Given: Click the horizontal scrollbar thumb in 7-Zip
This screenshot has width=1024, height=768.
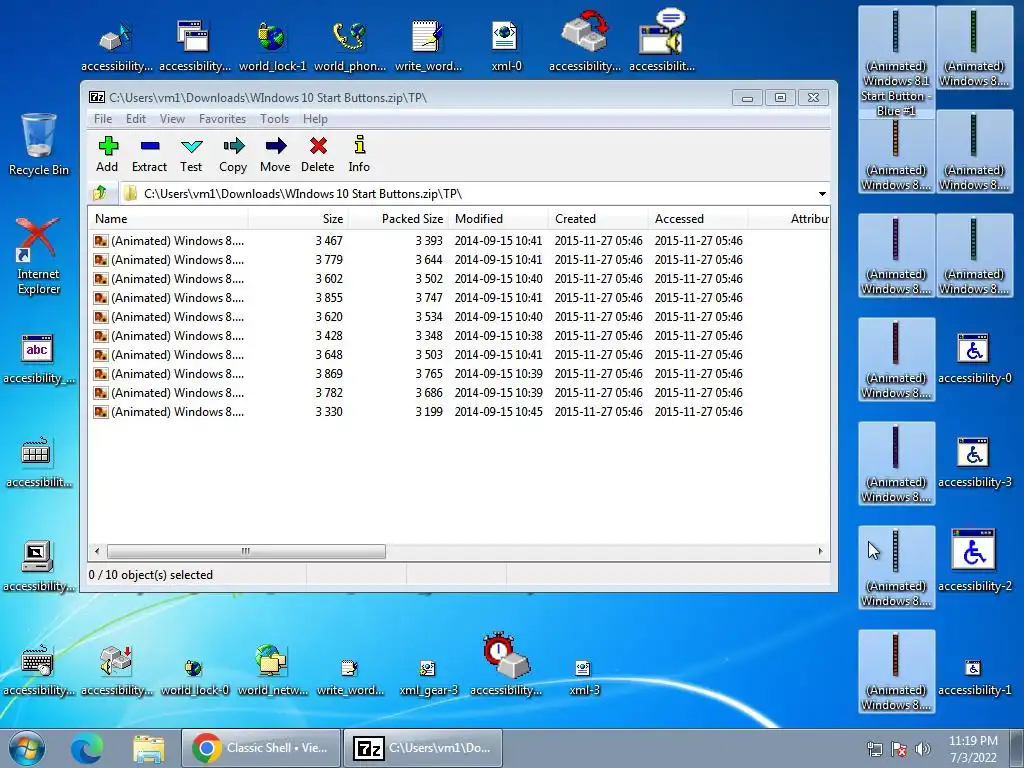Looking at the screenshot, I should (246, 551).
